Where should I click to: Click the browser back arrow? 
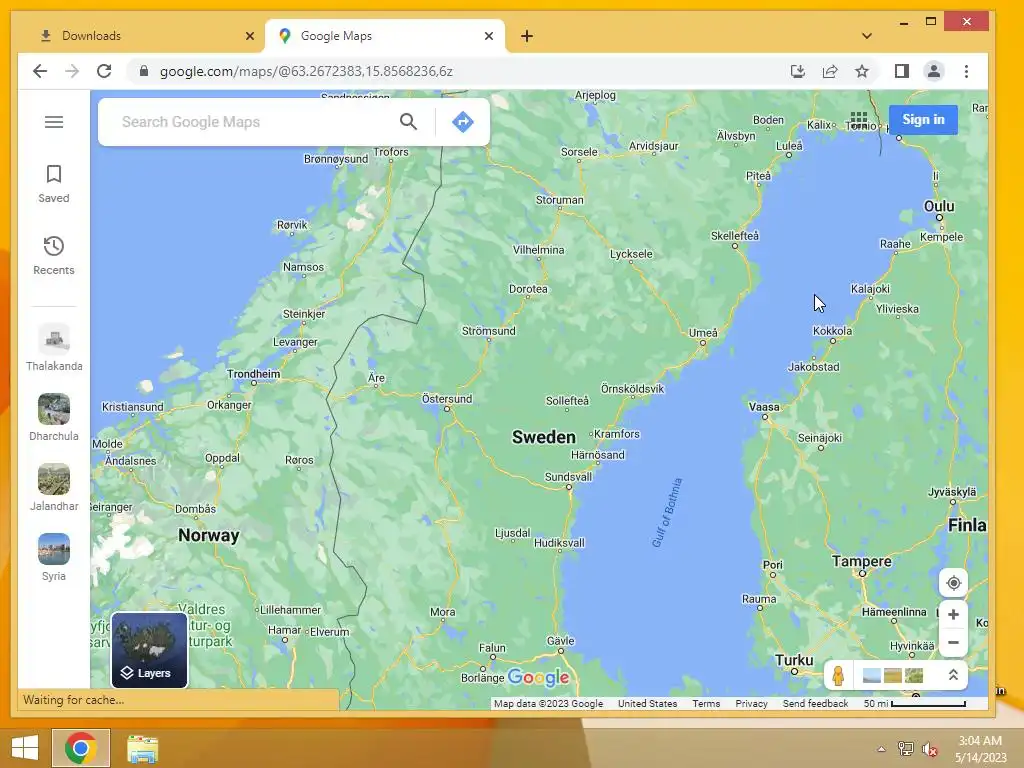pyautogui.click(x=40, y=71)
